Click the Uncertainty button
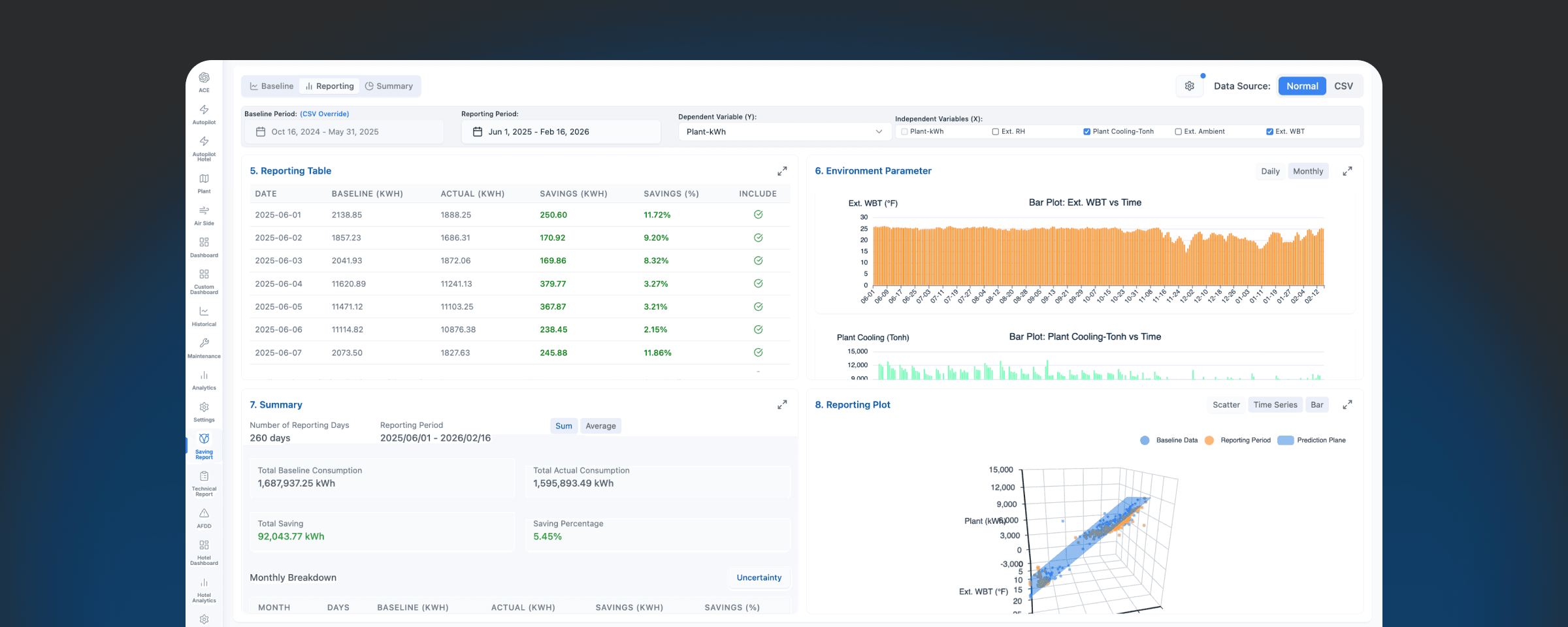 759,578
